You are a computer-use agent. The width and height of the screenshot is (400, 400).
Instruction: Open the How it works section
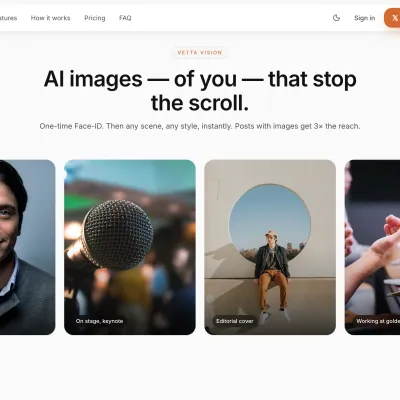pyautogui.click(x=50, y=18)
